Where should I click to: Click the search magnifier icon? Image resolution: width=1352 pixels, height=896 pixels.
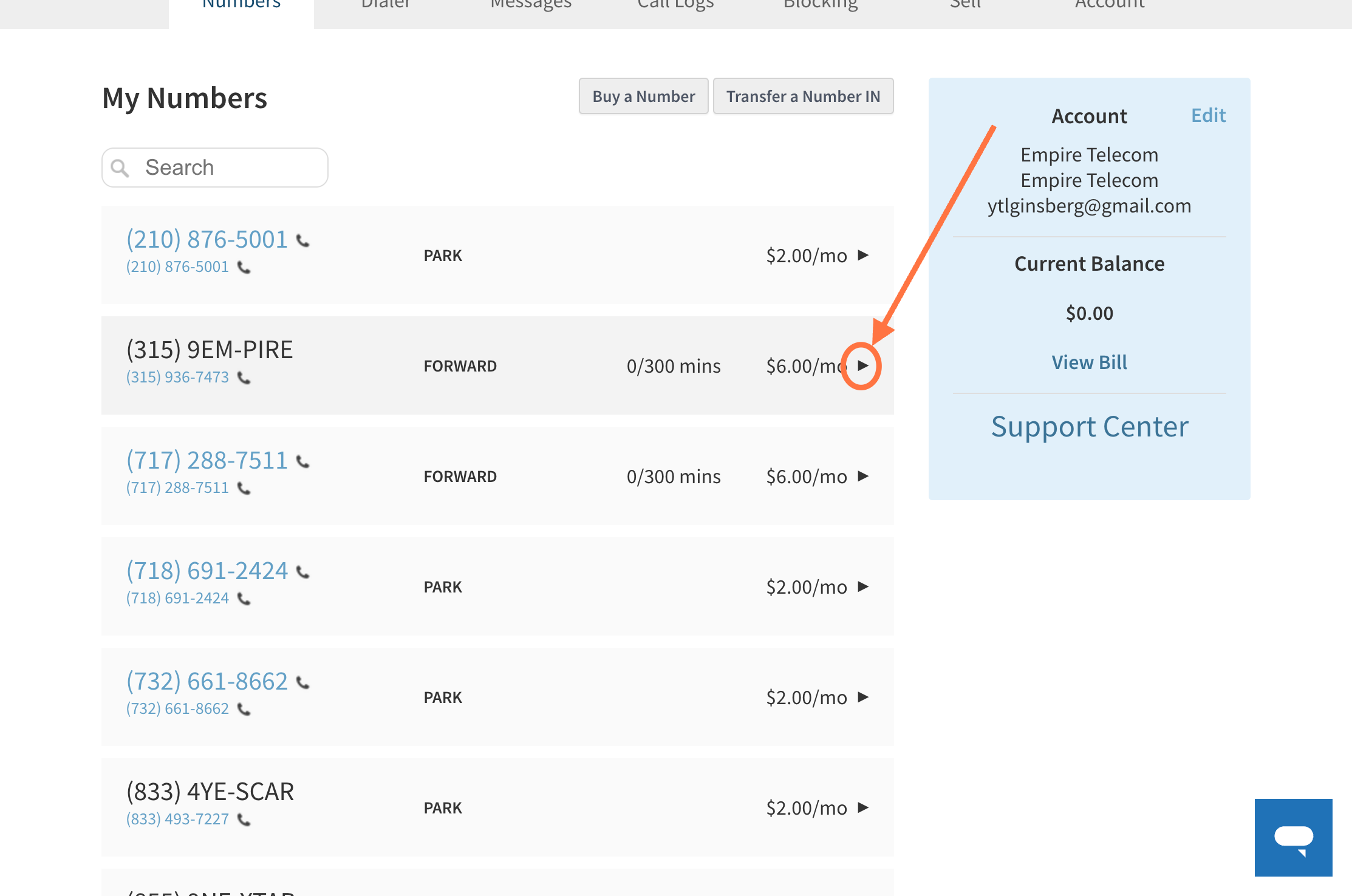tap(120, 168)
